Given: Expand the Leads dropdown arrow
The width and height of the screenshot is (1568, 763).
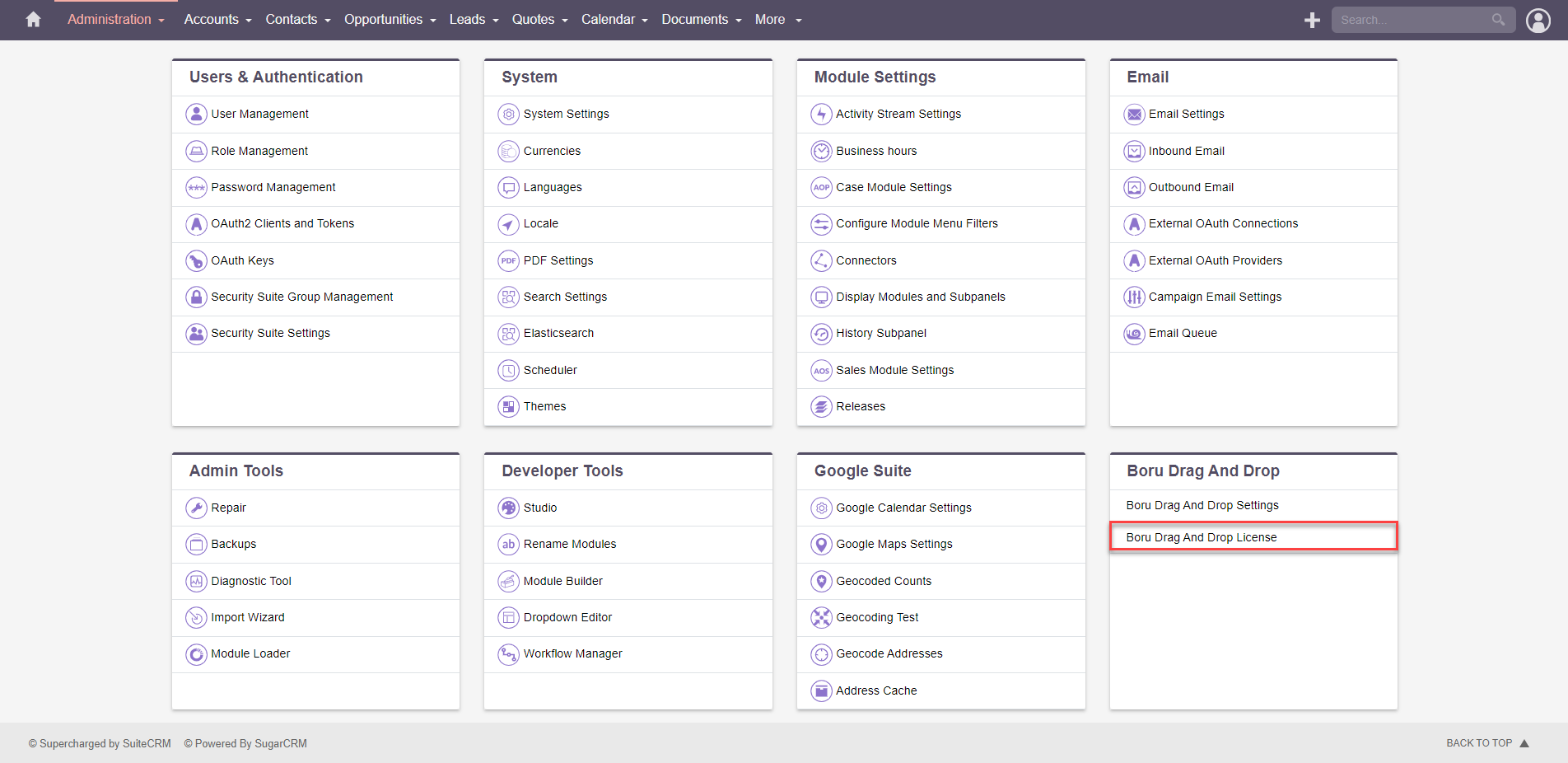Looking at the screenshot, I should (x=496, y=21).
